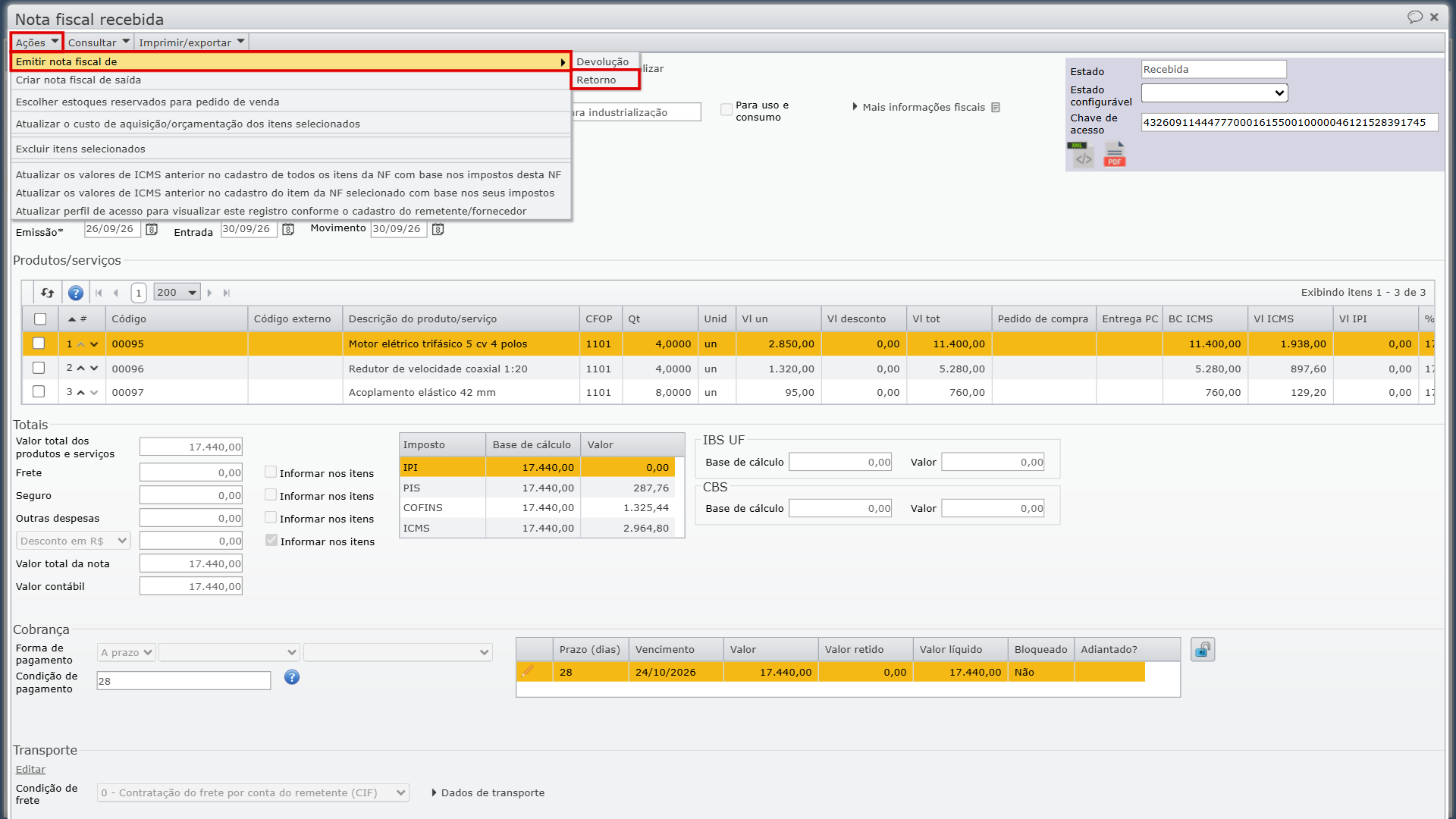
Task: Go to next page of items
Action: click(209, 293)
